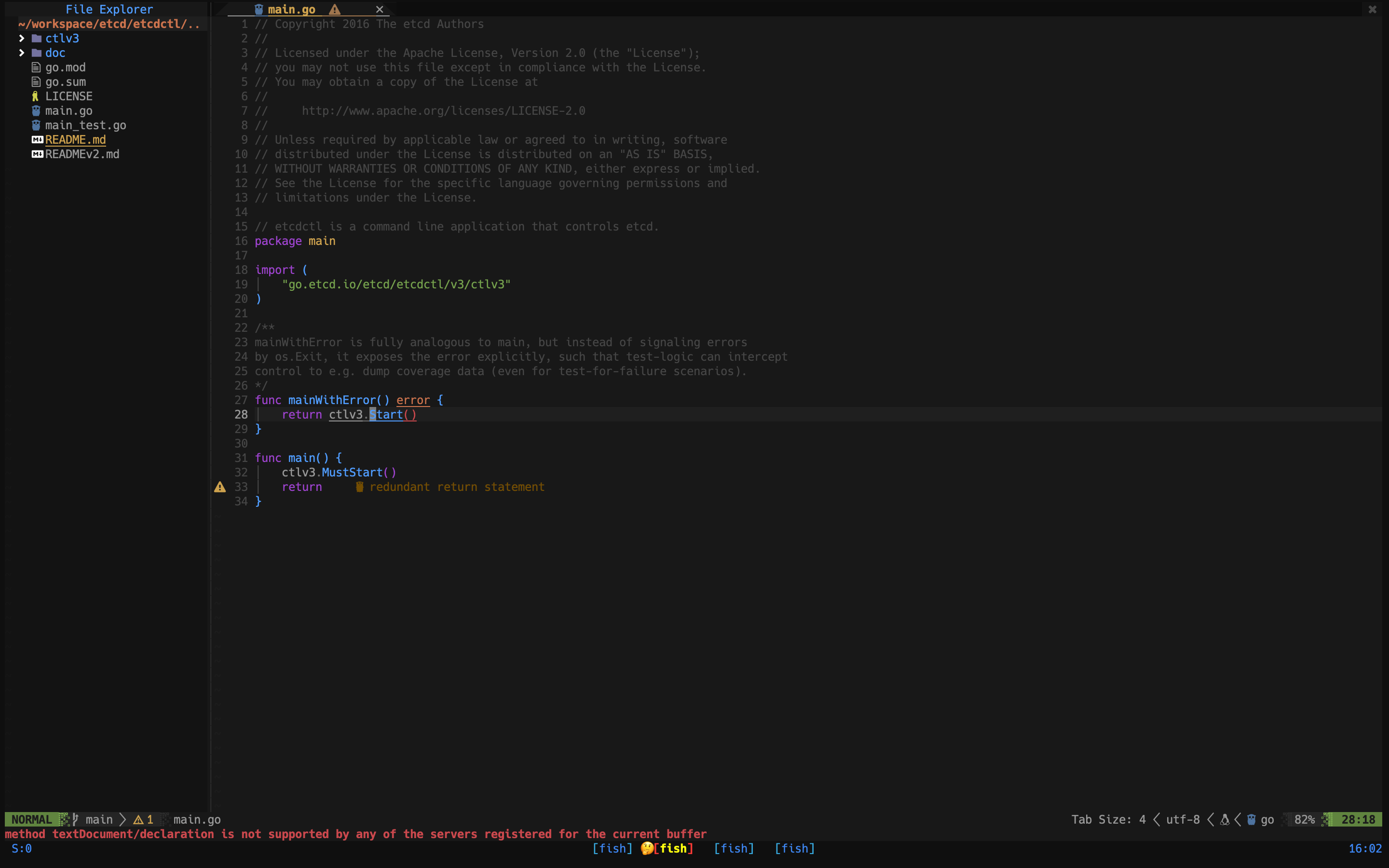Click the Linux penguin icon in the statusline

click(1226, 820)
